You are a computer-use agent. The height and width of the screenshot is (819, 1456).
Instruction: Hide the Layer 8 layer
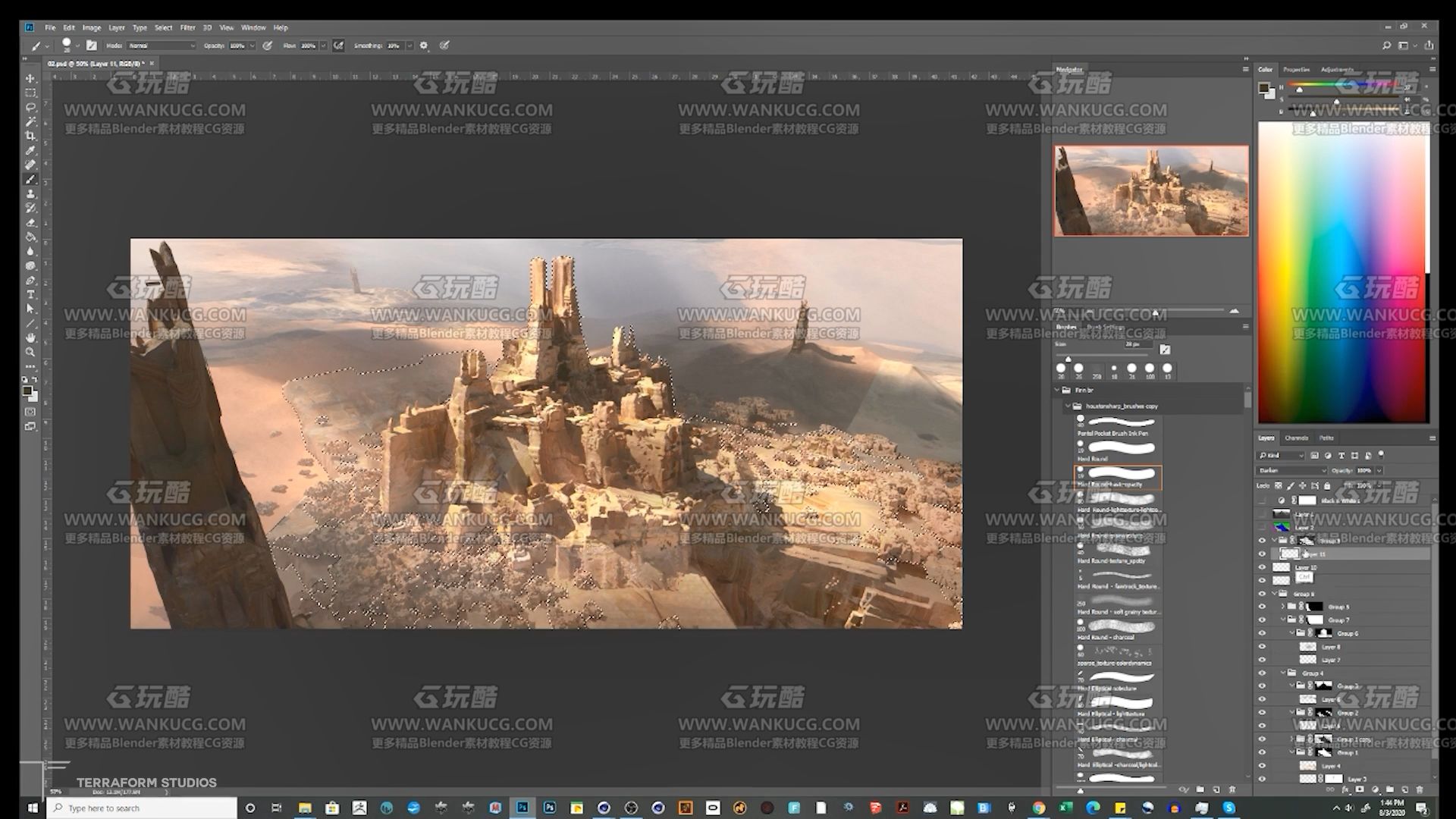coord(1262,647)
